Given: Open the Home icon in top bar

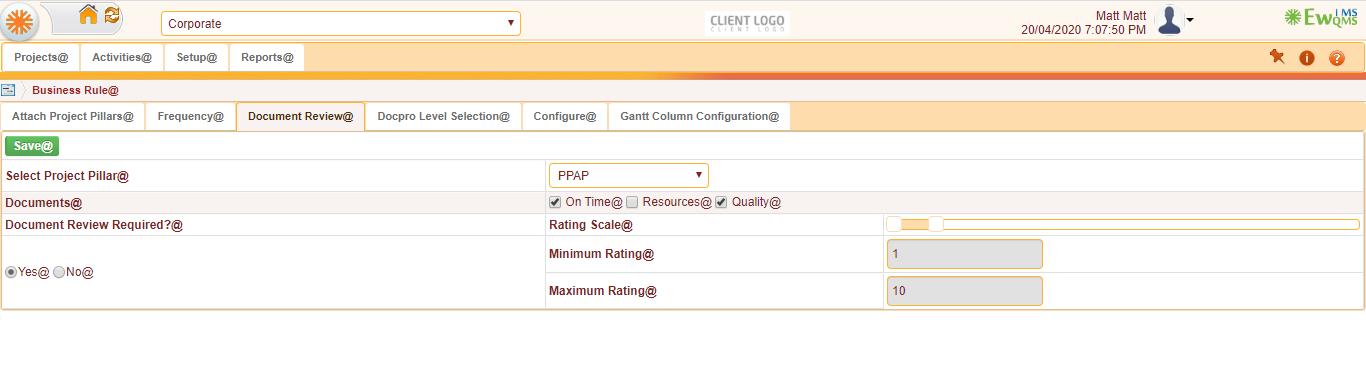Looking at the screenshot, I should point(88,15).
